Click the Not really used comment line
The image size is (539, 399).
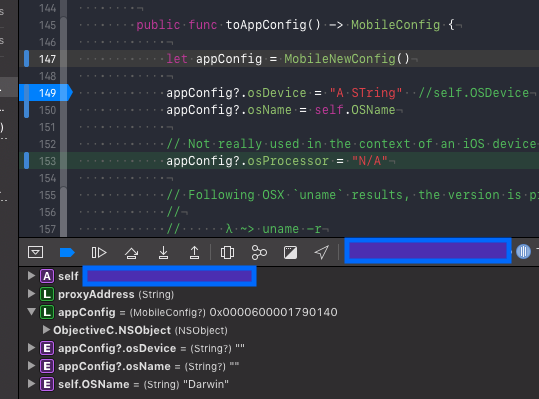[351, 144]
